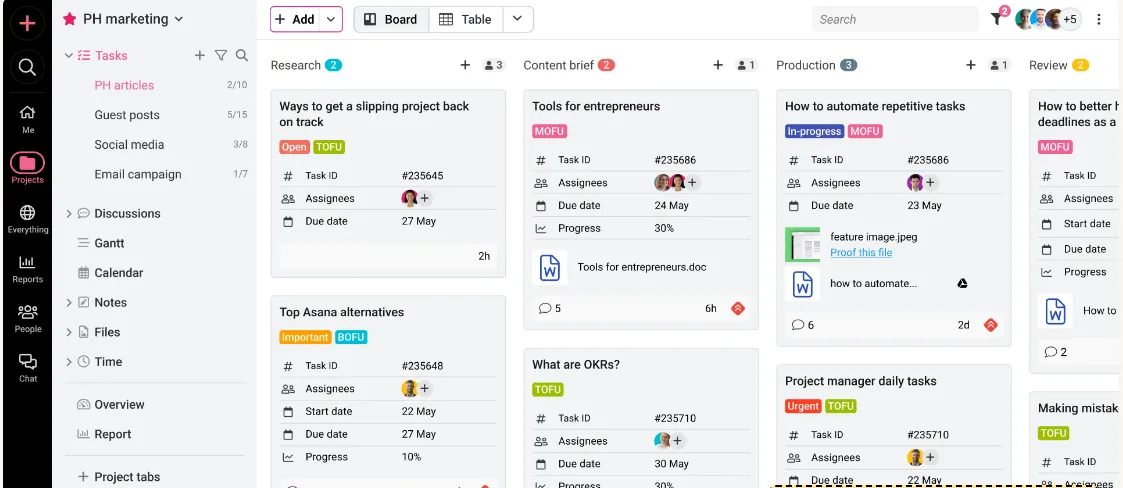The height and width of the screenshot is (488, 1123).
Task: Click the search icon next to Tasks
Action: point(242,55)
